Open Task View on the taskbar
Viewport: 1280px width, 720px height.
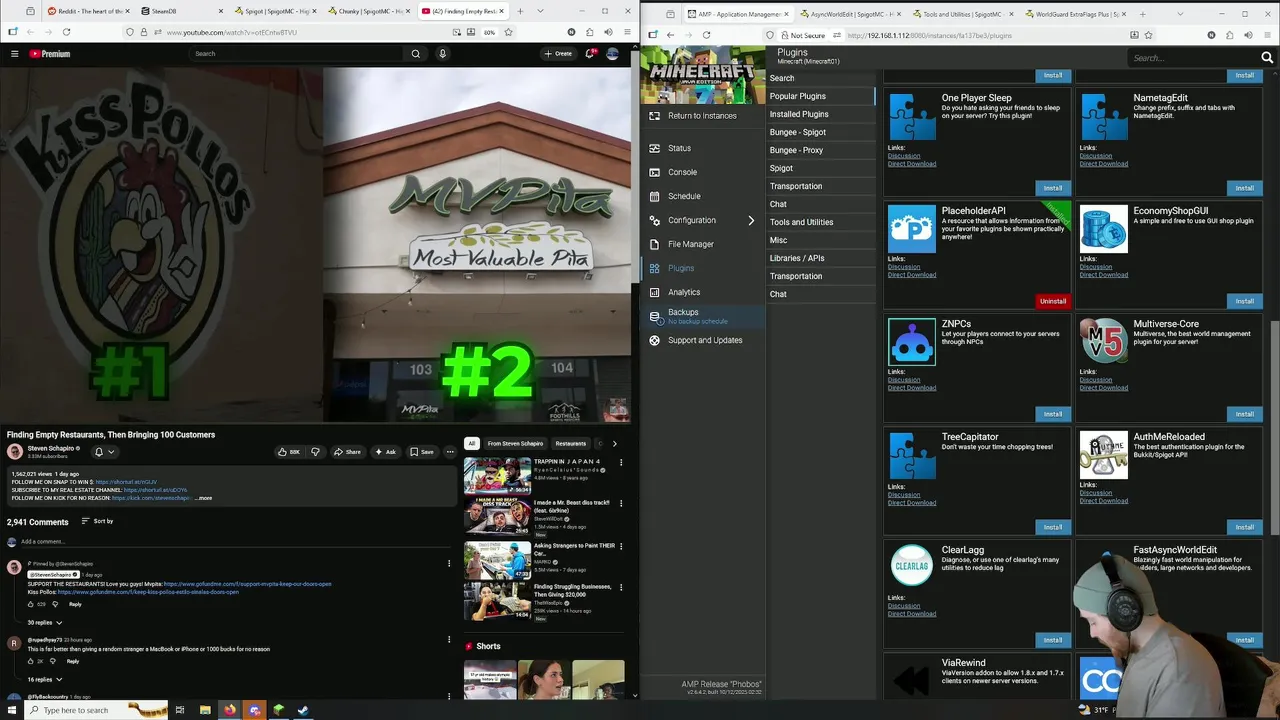180,710
